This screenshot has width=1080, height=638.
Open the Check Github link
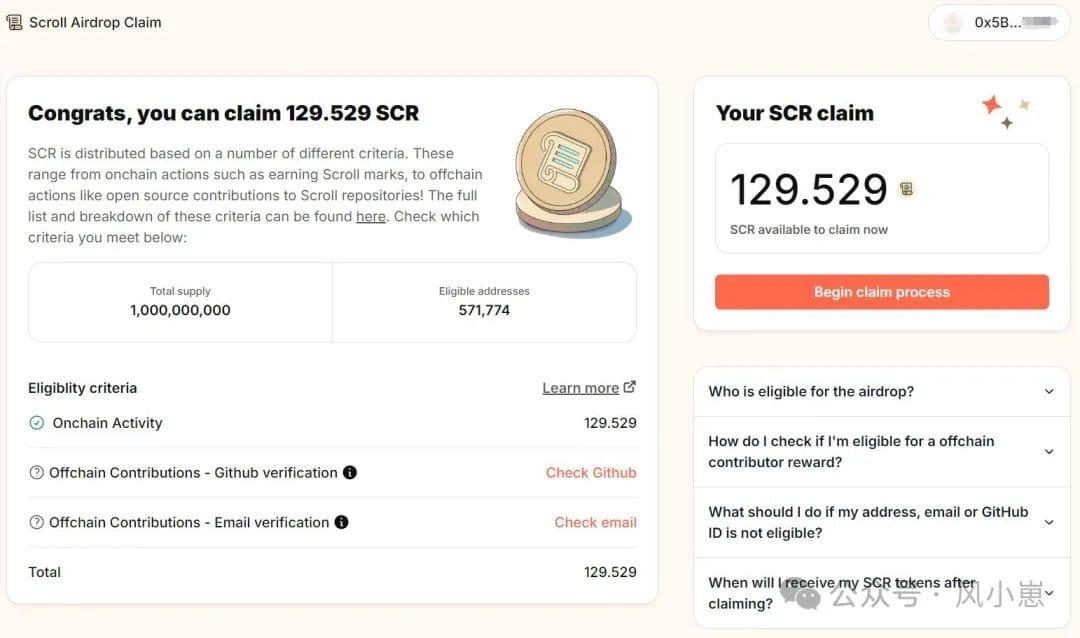click(x=591, y=473)
